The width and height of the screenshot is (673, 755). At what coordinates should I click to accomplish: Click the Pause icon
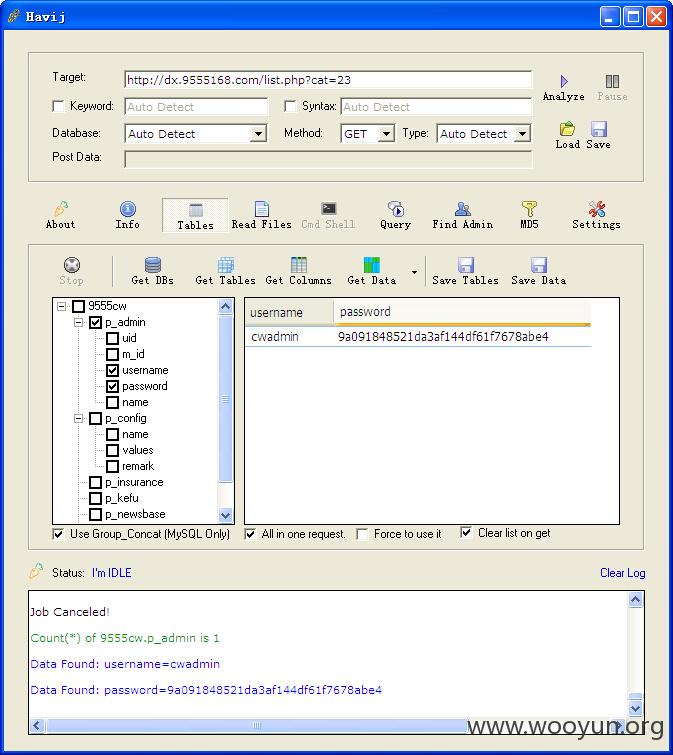(x=612, y=81)
